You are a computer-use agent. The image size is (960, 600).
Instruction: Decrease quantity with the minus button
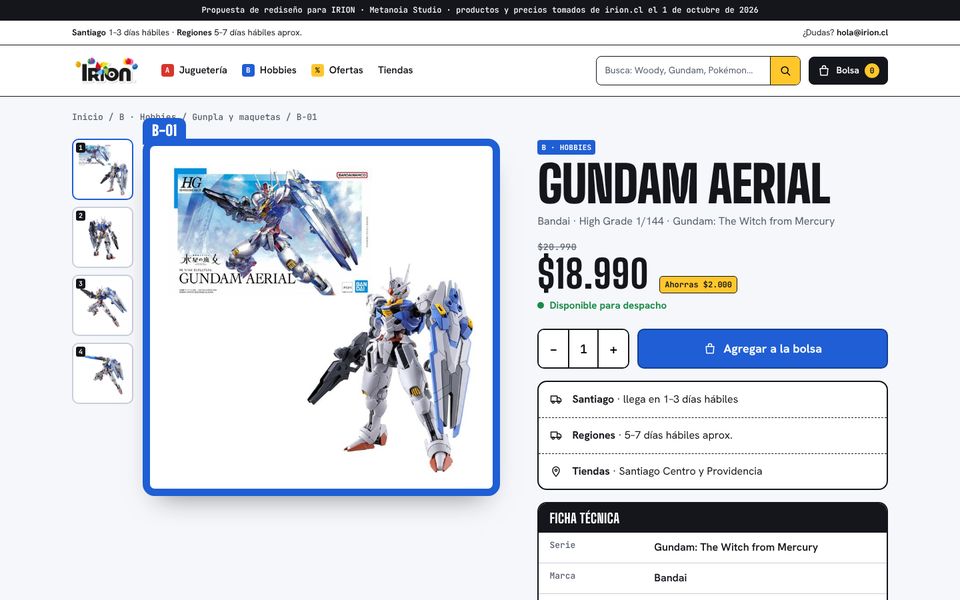click(x=553, y=349)
